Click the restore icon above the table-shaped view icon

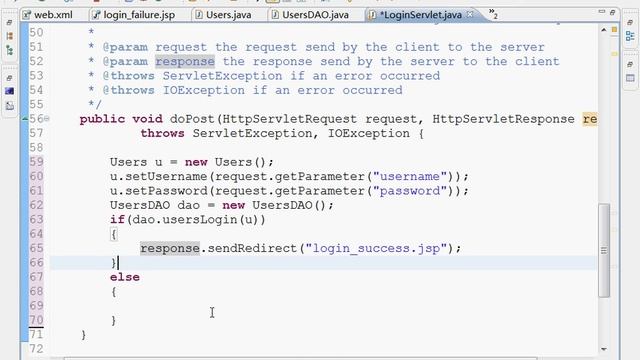point(630,64)
